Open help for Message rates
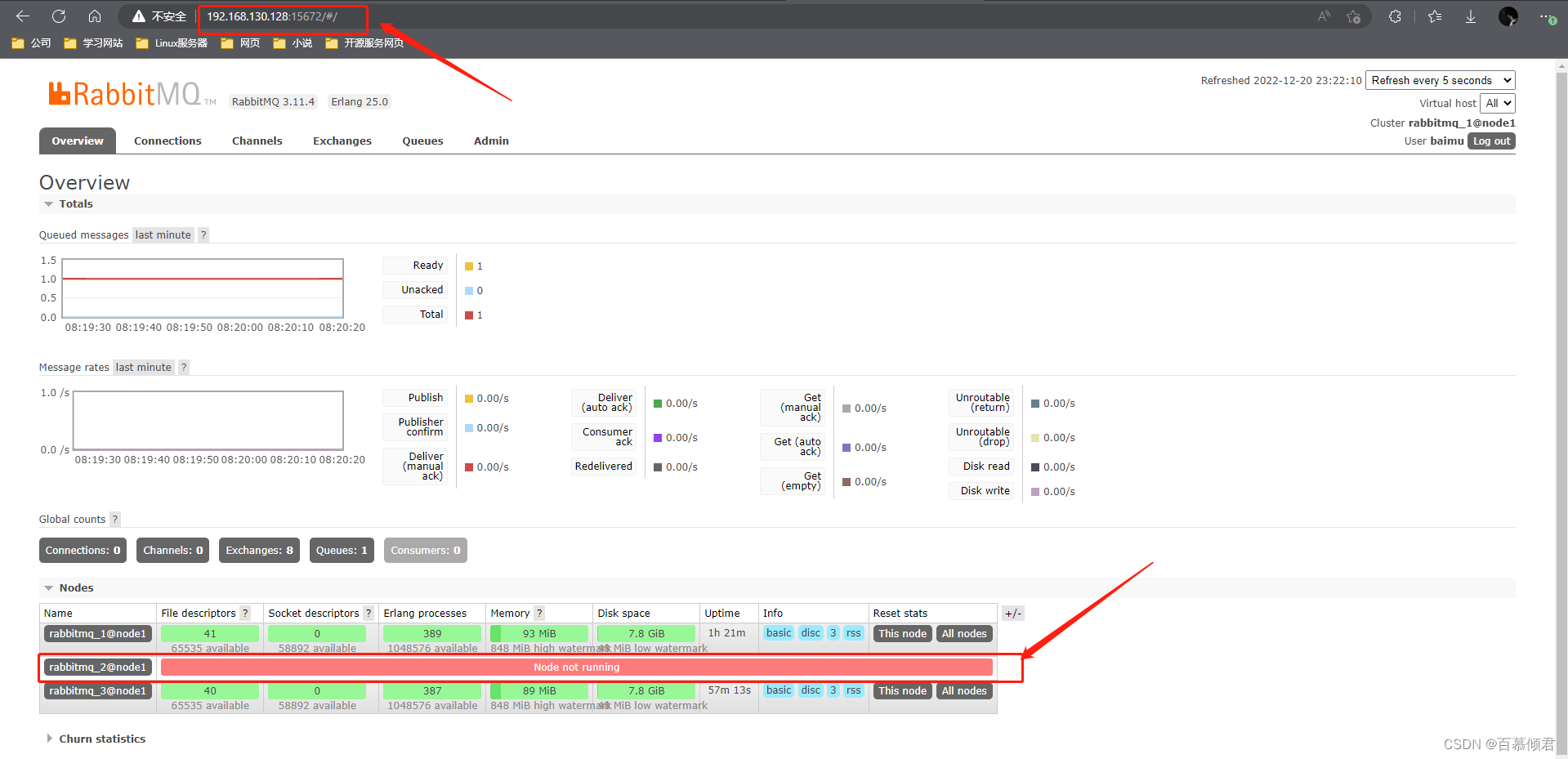Image resolution: width=1568 pixels, height=759 pixels. click(x=184, y=367)
